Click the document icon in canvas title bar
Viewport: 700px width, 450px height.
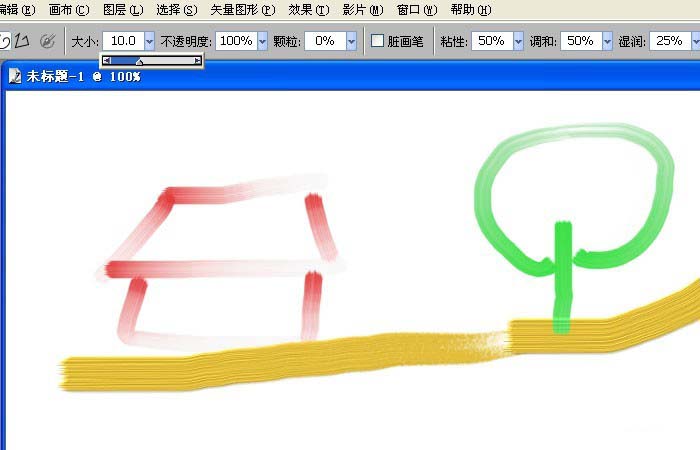[x=15, y=76]
